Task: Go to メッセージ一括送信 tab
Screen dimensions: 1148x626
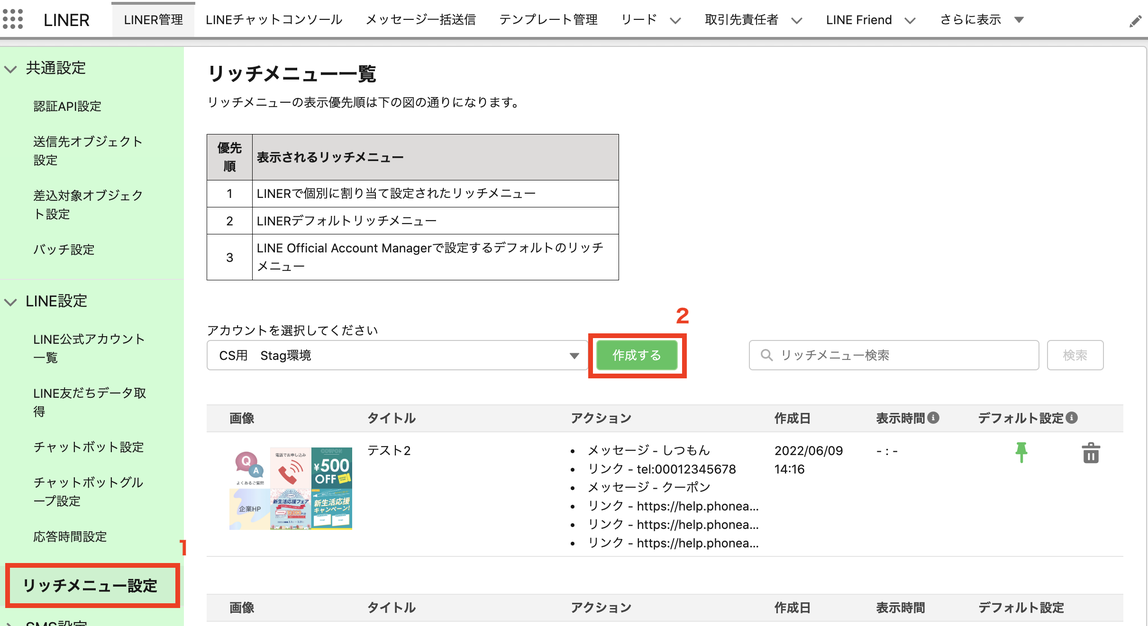Action: click(420, 20)
